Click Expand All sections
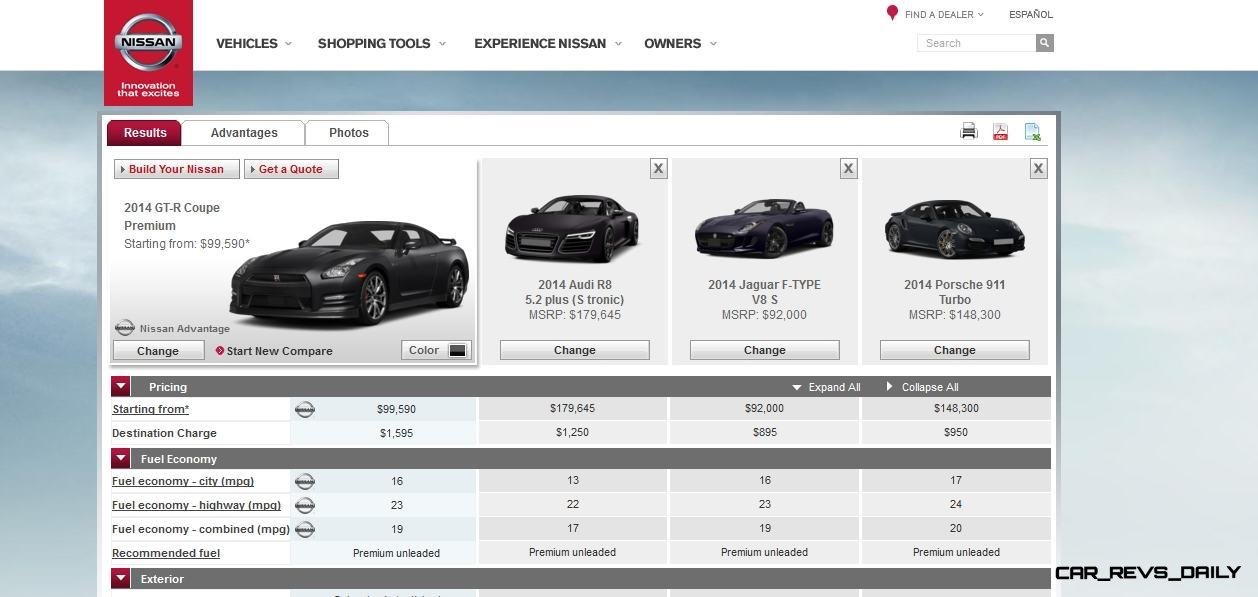This screenshot has height=597, width=1258. (x=826, y=387)
